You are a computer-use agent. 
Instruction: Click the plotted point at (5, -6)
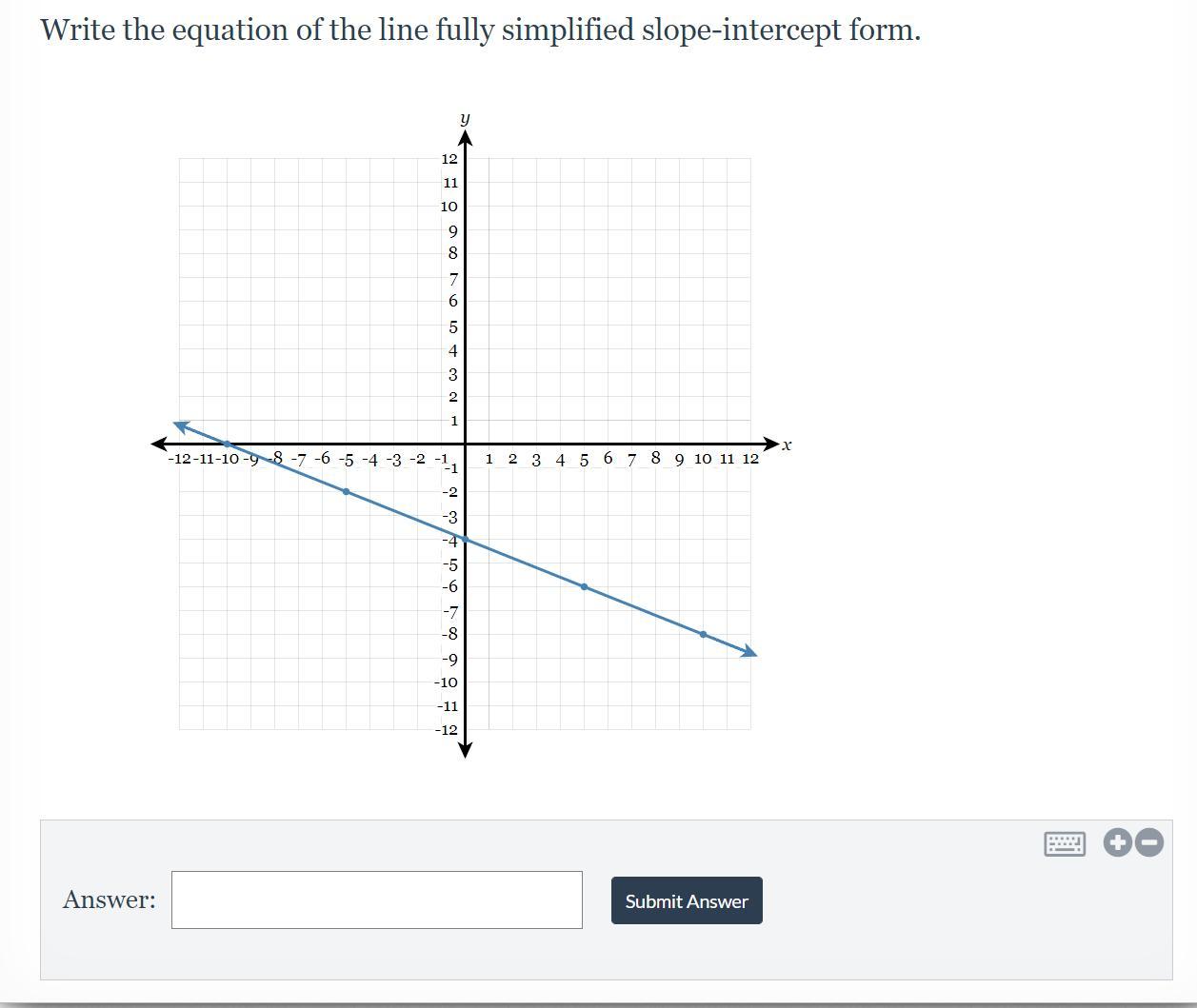click(x=584, y=587)
